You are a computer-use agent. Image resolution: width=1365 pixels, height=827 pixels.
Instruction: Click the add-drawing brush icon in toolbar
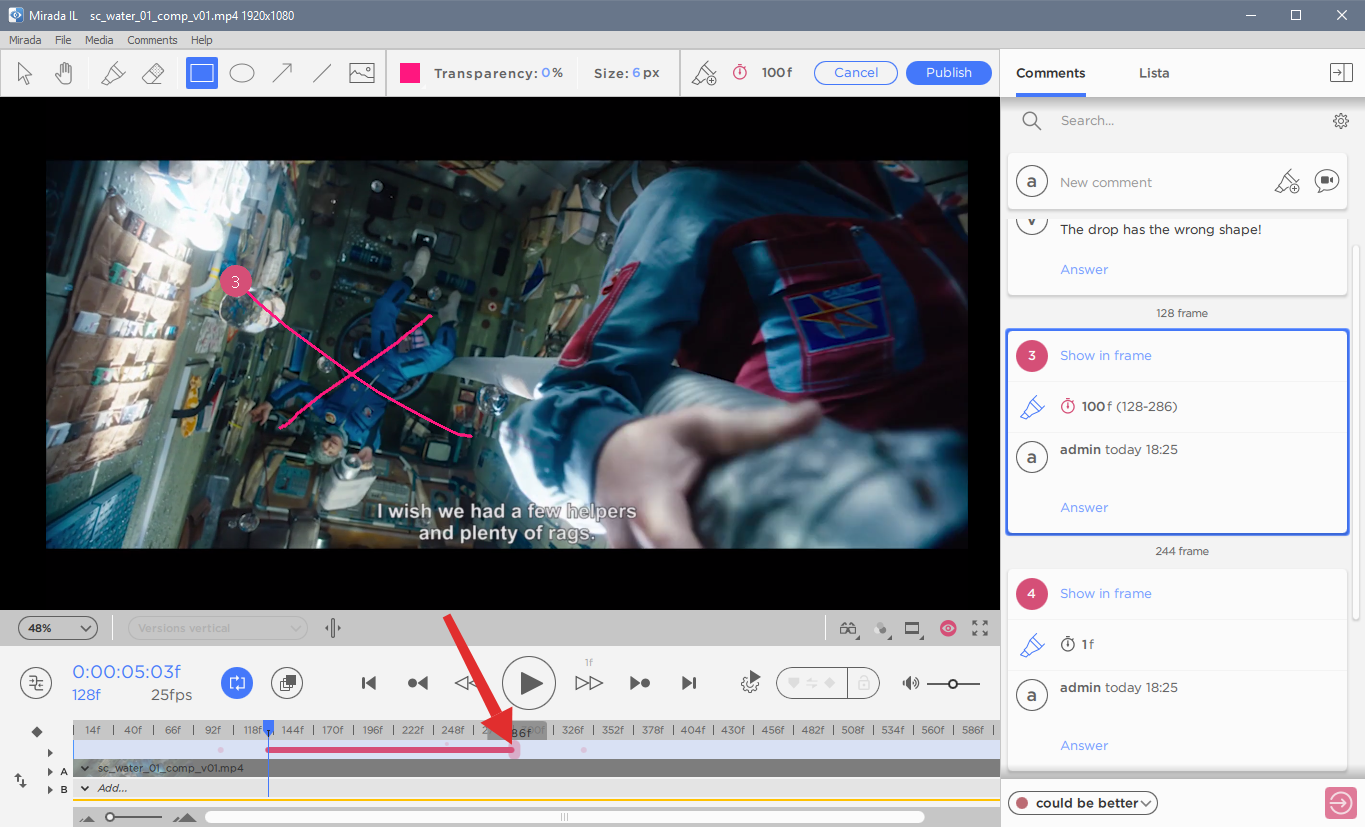[705, 73]
